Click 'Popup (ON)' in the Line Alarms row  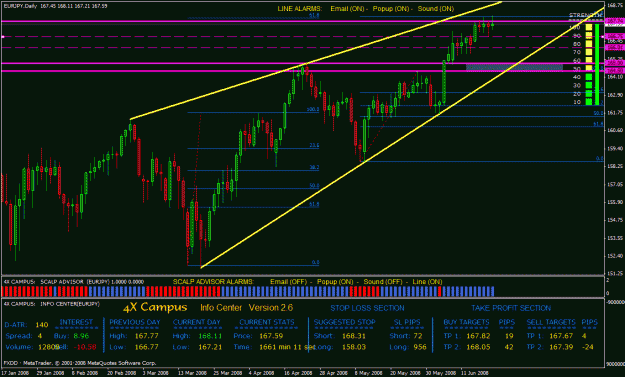coord(391,9)
